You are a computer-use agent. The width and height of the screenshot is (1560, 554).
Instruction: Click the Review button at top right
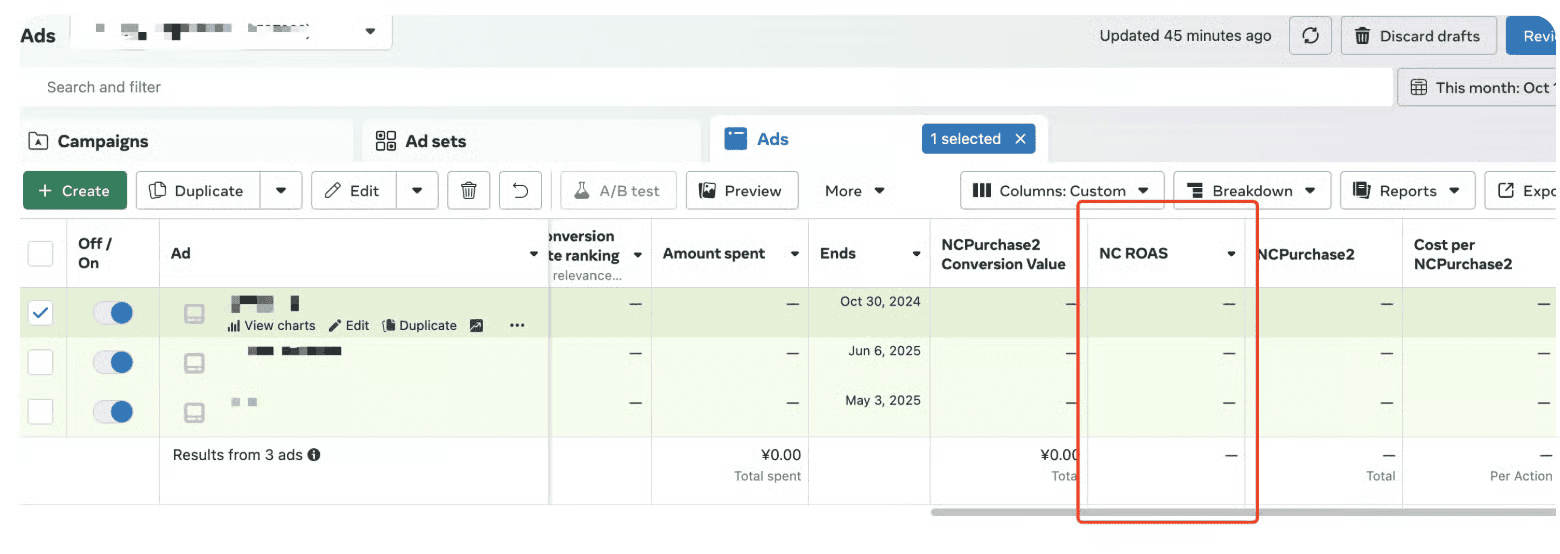tap(1533, 36)
